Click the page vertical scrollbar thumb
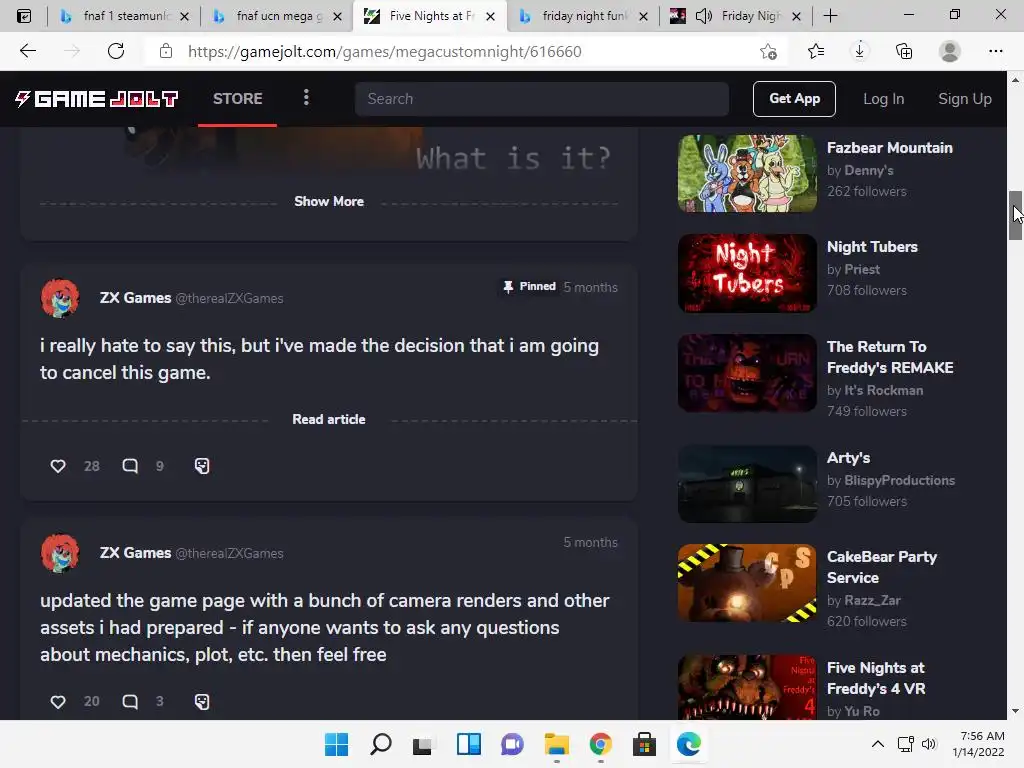 click(x=1015, y=216)
